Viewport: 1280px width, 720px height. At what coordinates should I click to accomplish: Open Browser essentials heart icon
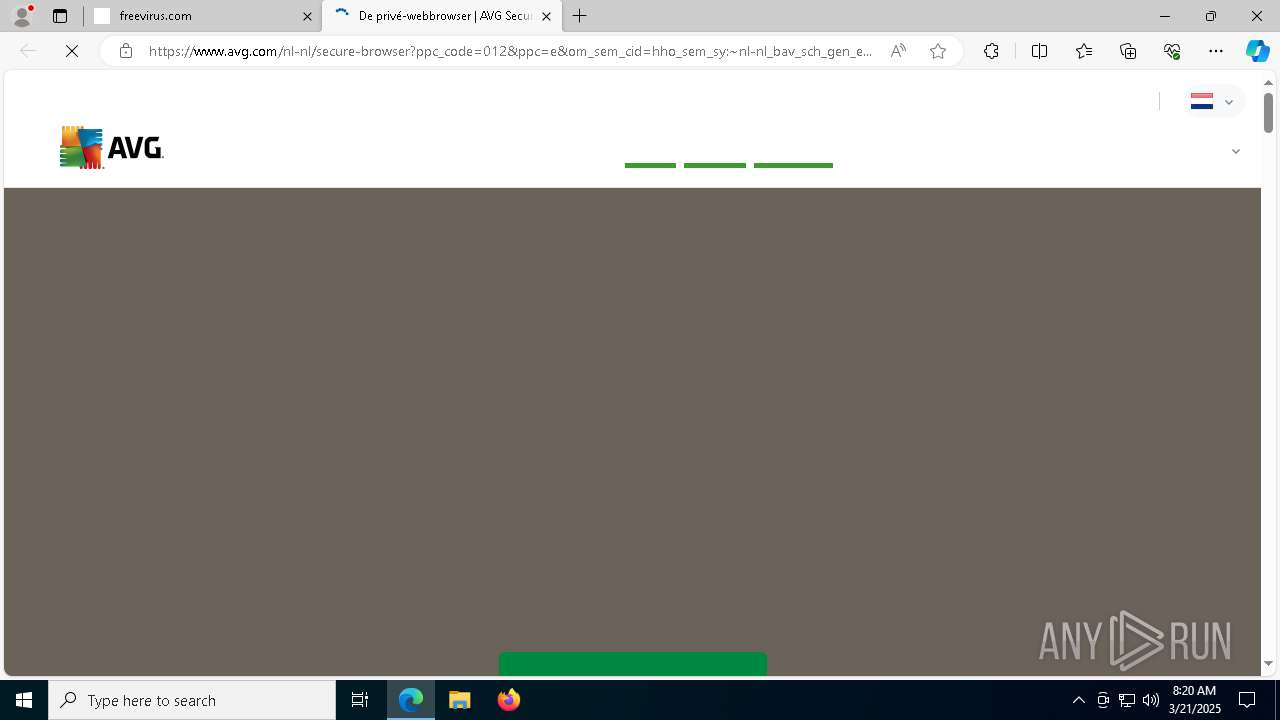[x=1172, y=51]
